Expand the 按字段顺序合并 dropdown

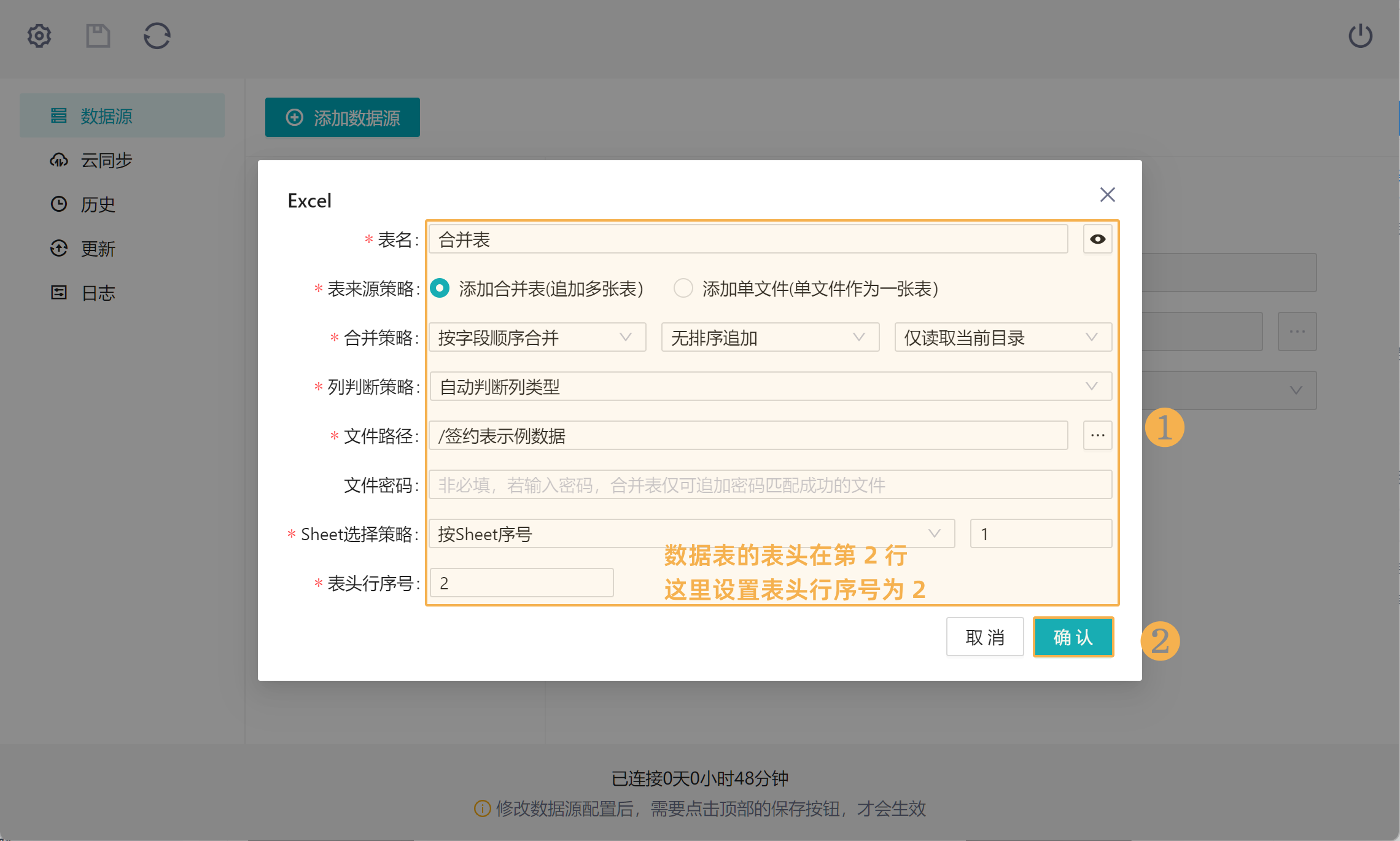[x=537, y=338]
